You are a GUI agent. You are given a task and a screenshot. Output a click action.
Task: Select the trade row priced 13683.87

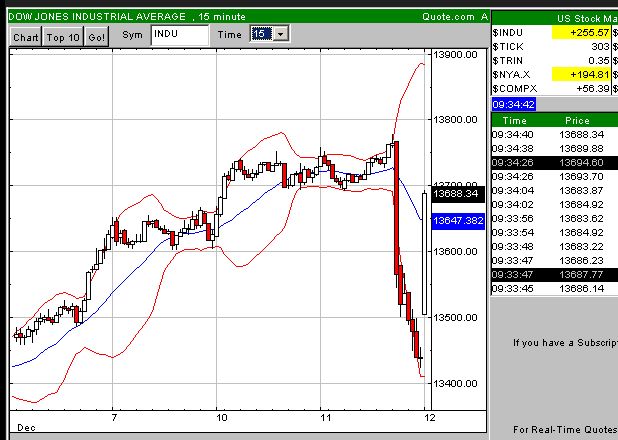555,190
